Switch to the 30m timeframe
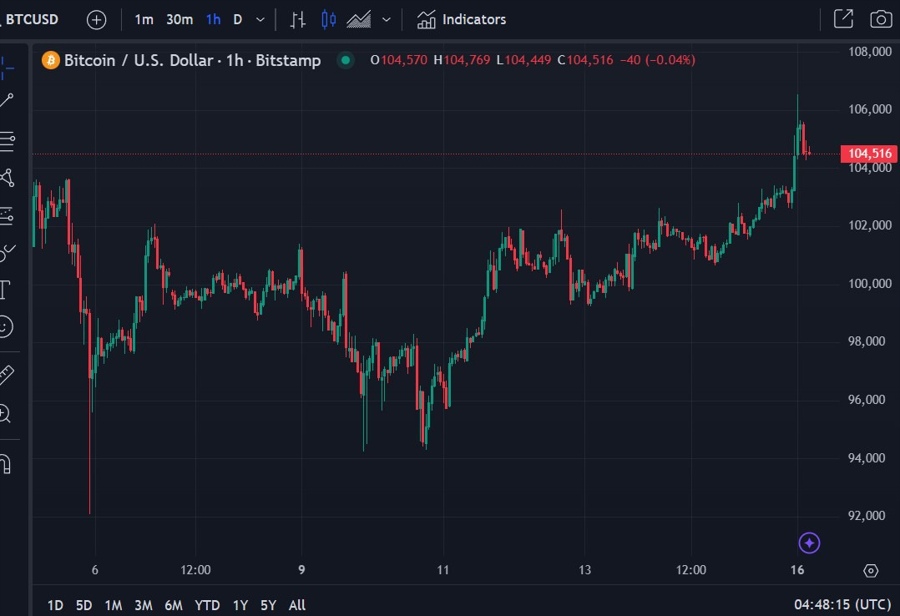This screenshot has height=616, width=900. (180, 20)
